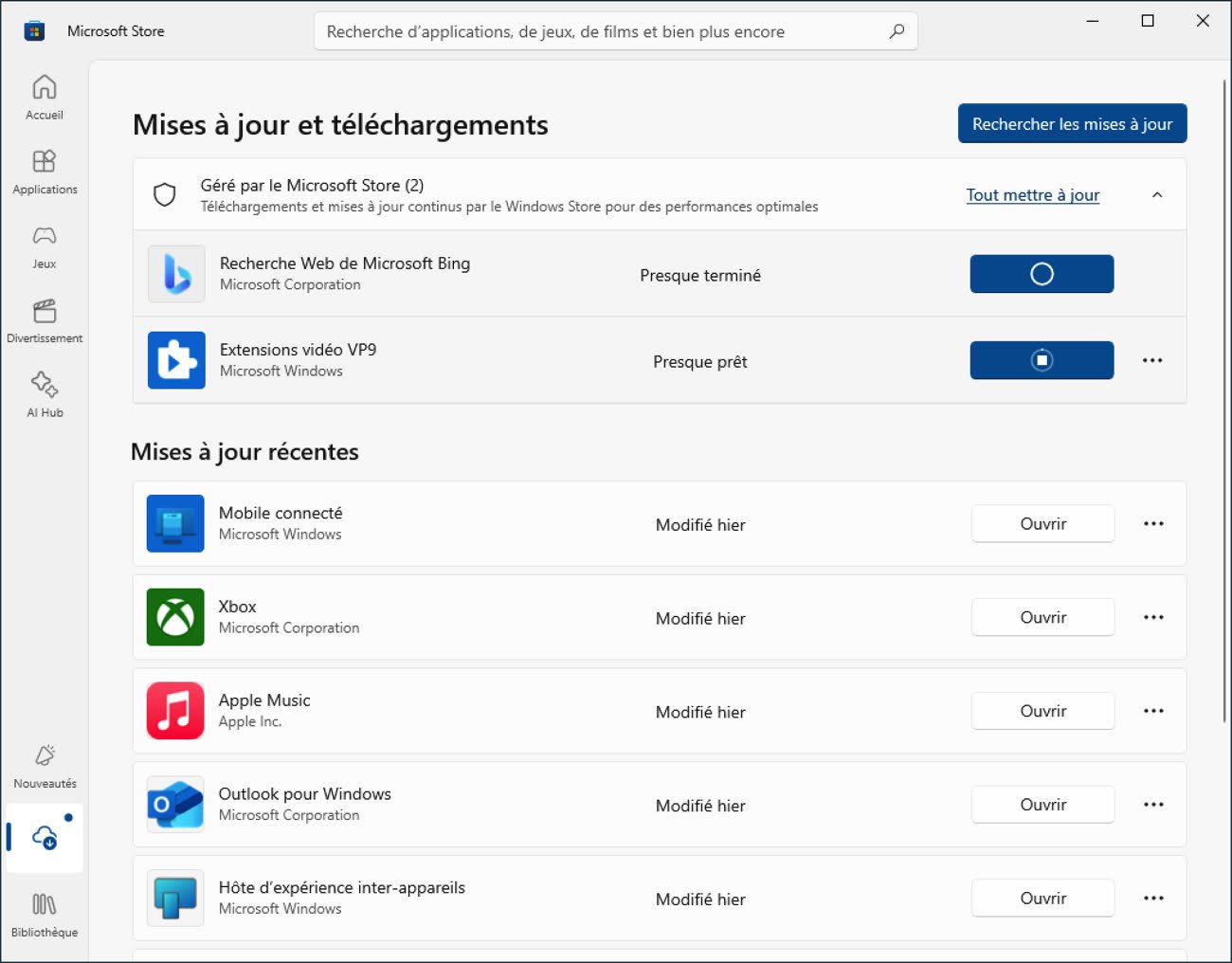This screenshot has width=1232, height=963.
Task: Click the Presque terminé status text
Action: coord(700,275)
